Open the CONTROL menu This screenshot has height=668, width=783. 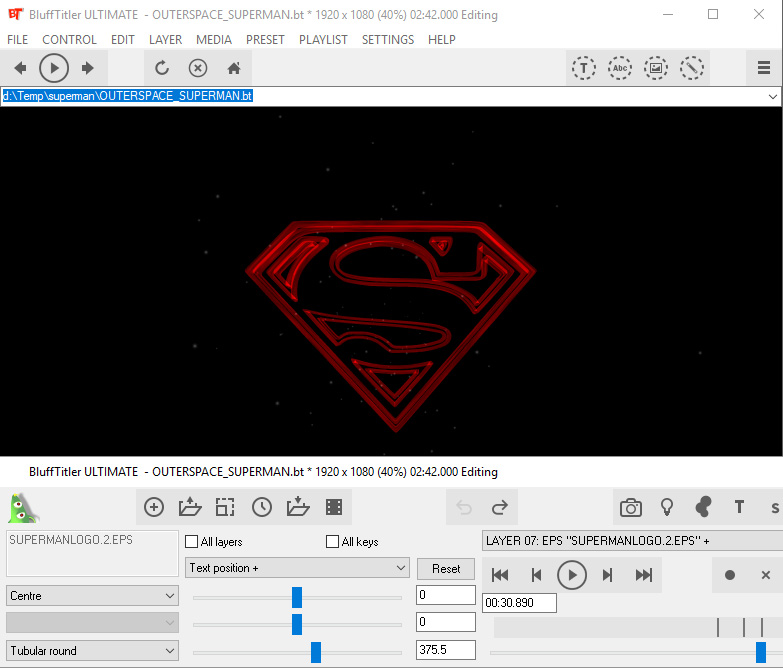point(69,39)
